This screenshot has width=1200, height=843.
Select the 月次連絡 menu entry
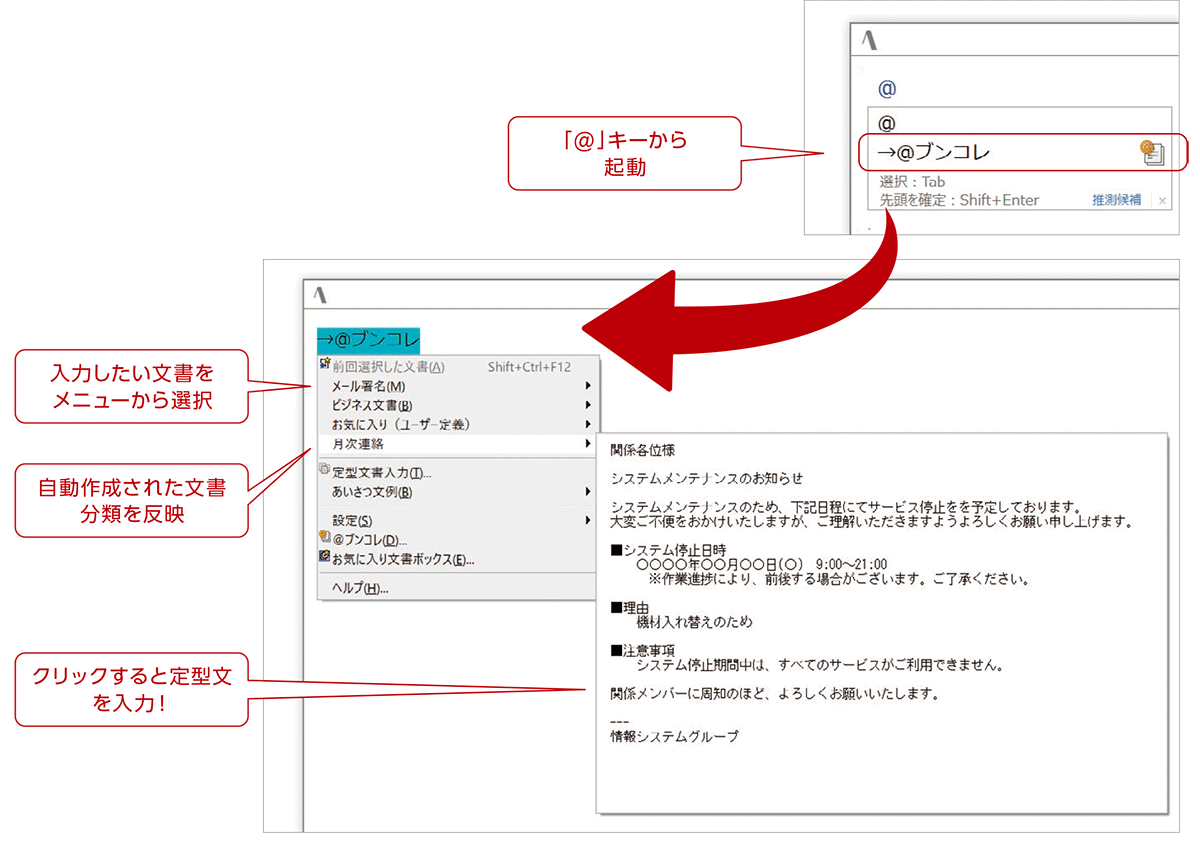point(458,443)
